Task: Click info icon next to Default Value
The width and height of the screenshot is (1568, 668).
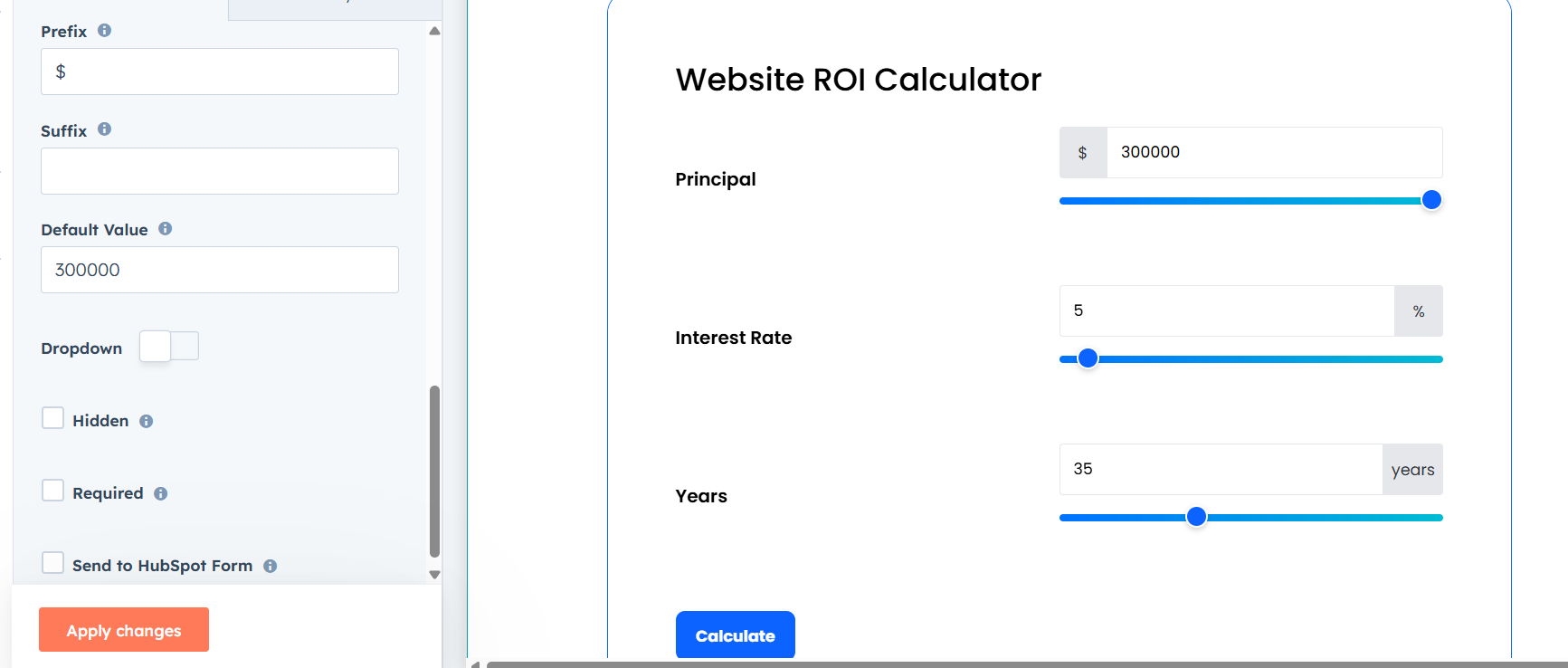Action: 166,229
